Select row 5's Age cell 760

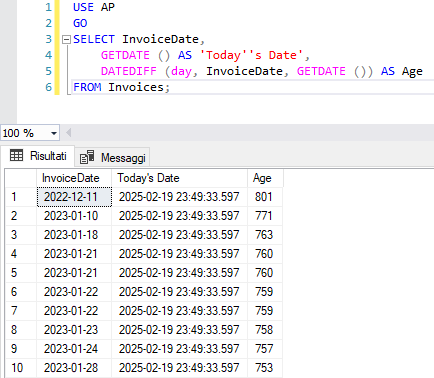265,273
